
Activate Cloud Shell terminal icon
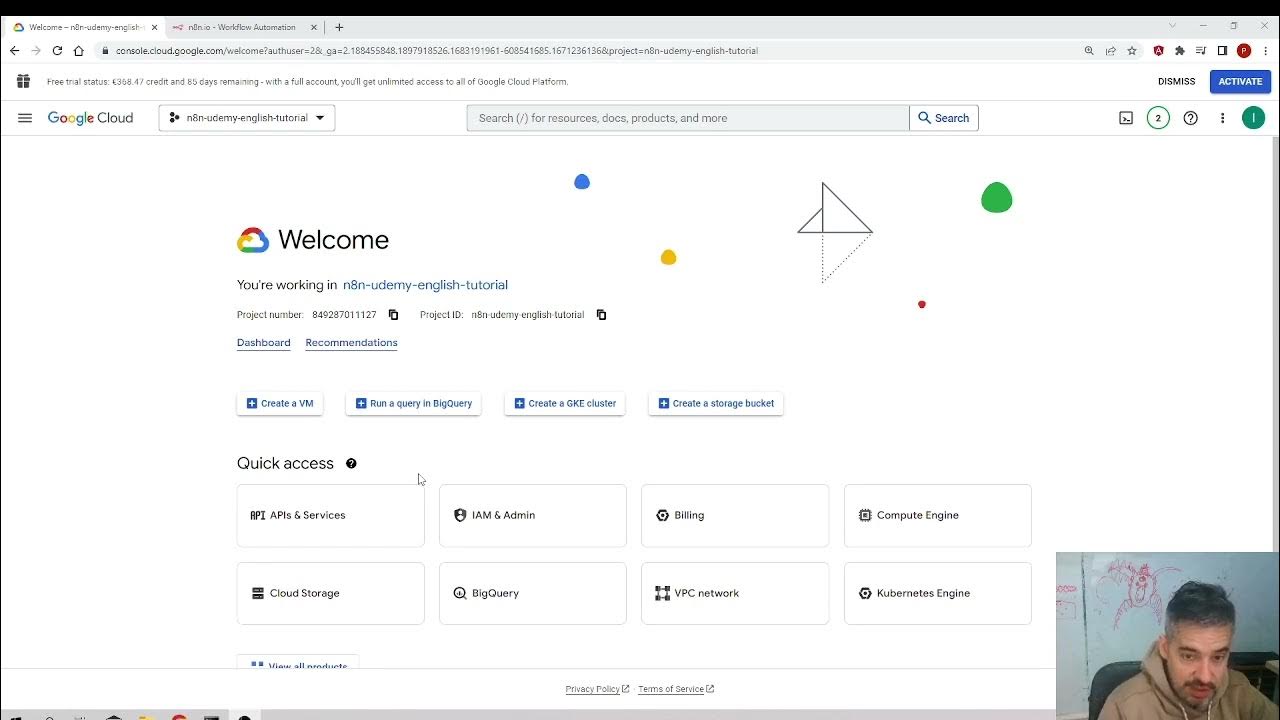coord(1126,118)
